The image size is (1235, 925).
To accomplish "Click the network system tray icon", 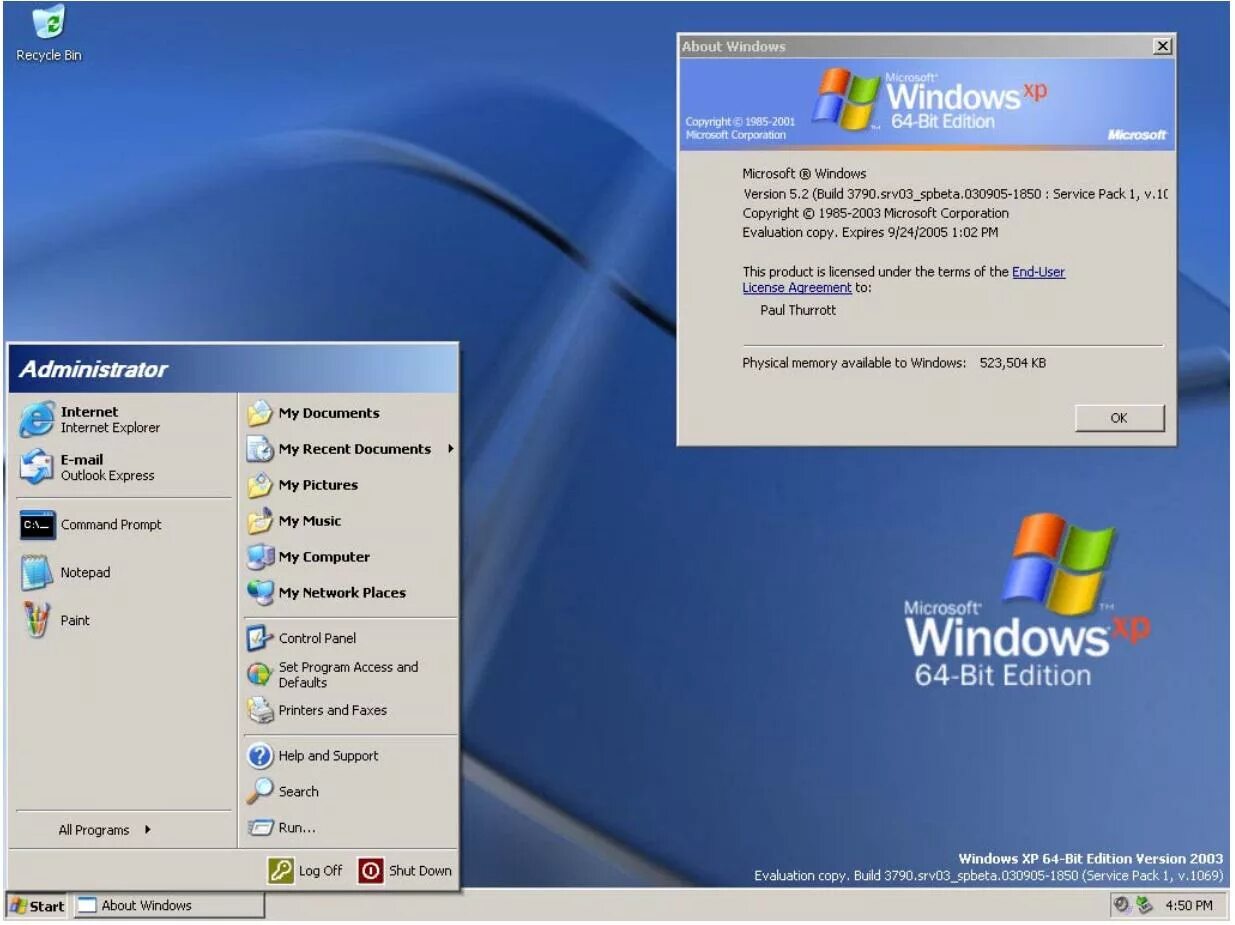I will click(1144, 905).
